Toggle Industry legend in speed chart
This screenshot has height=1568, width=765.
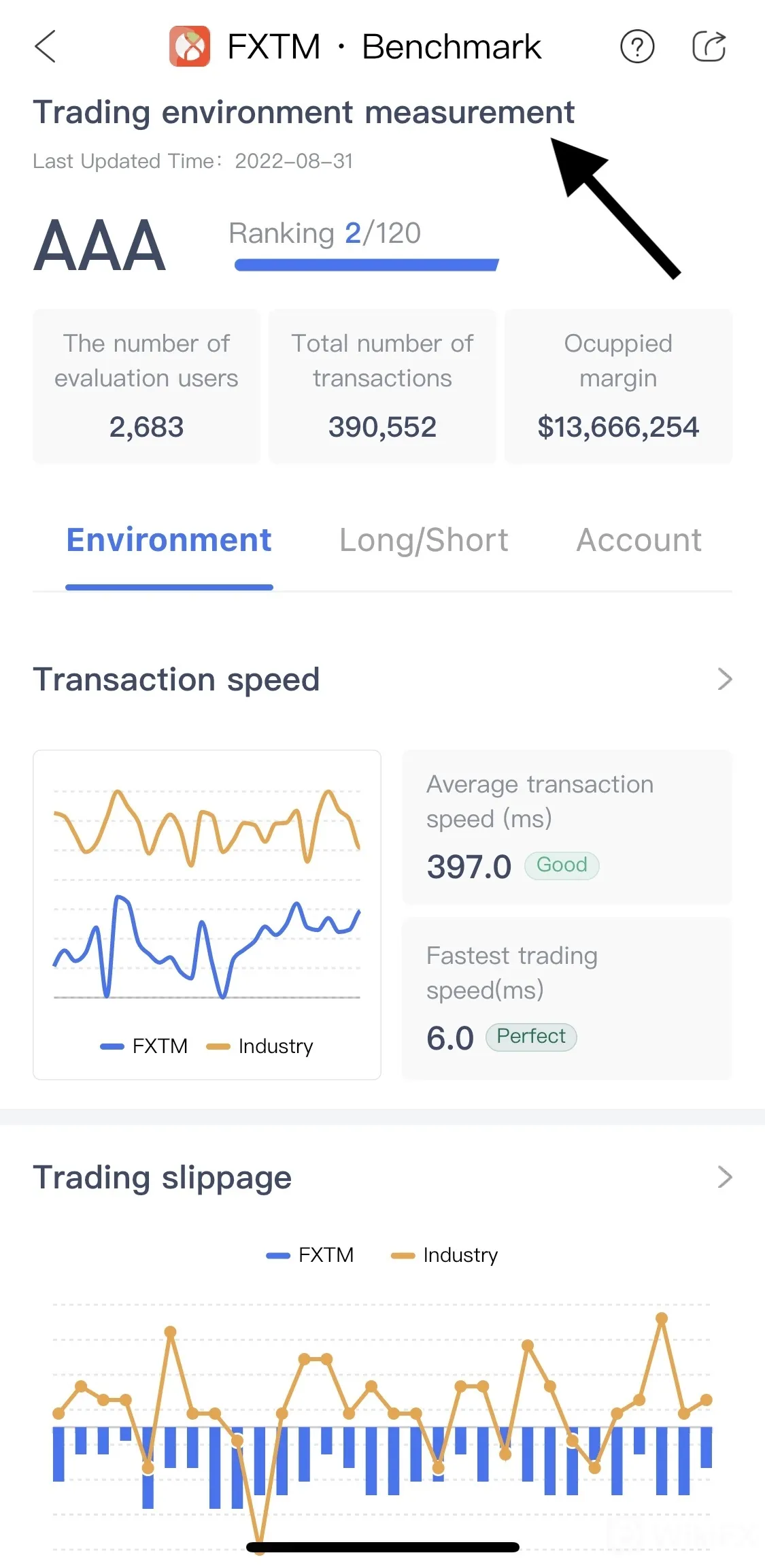(260, 1046)
